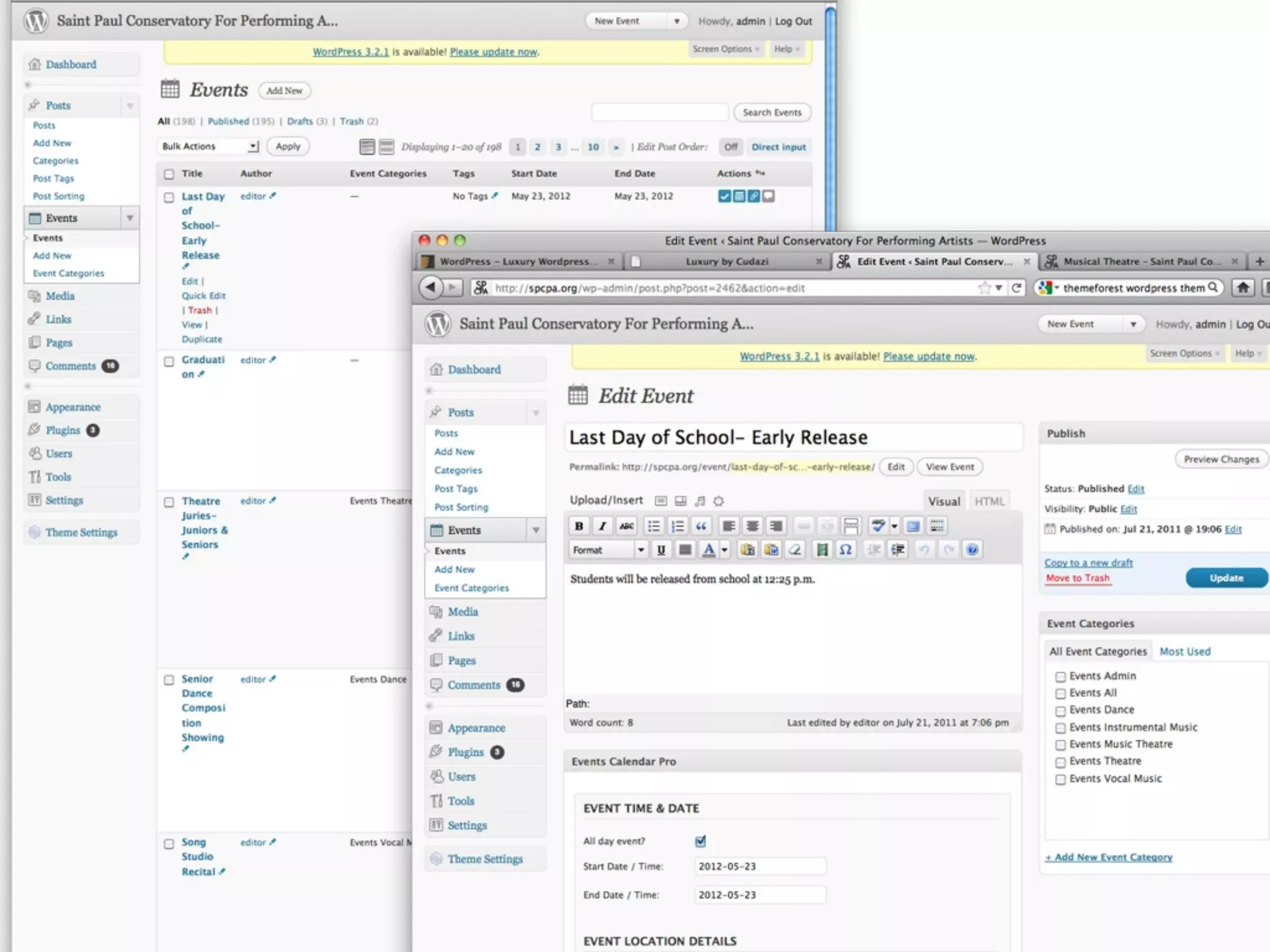
Task: Select the Last Day of School row checkbox
Action: (169, 197)
